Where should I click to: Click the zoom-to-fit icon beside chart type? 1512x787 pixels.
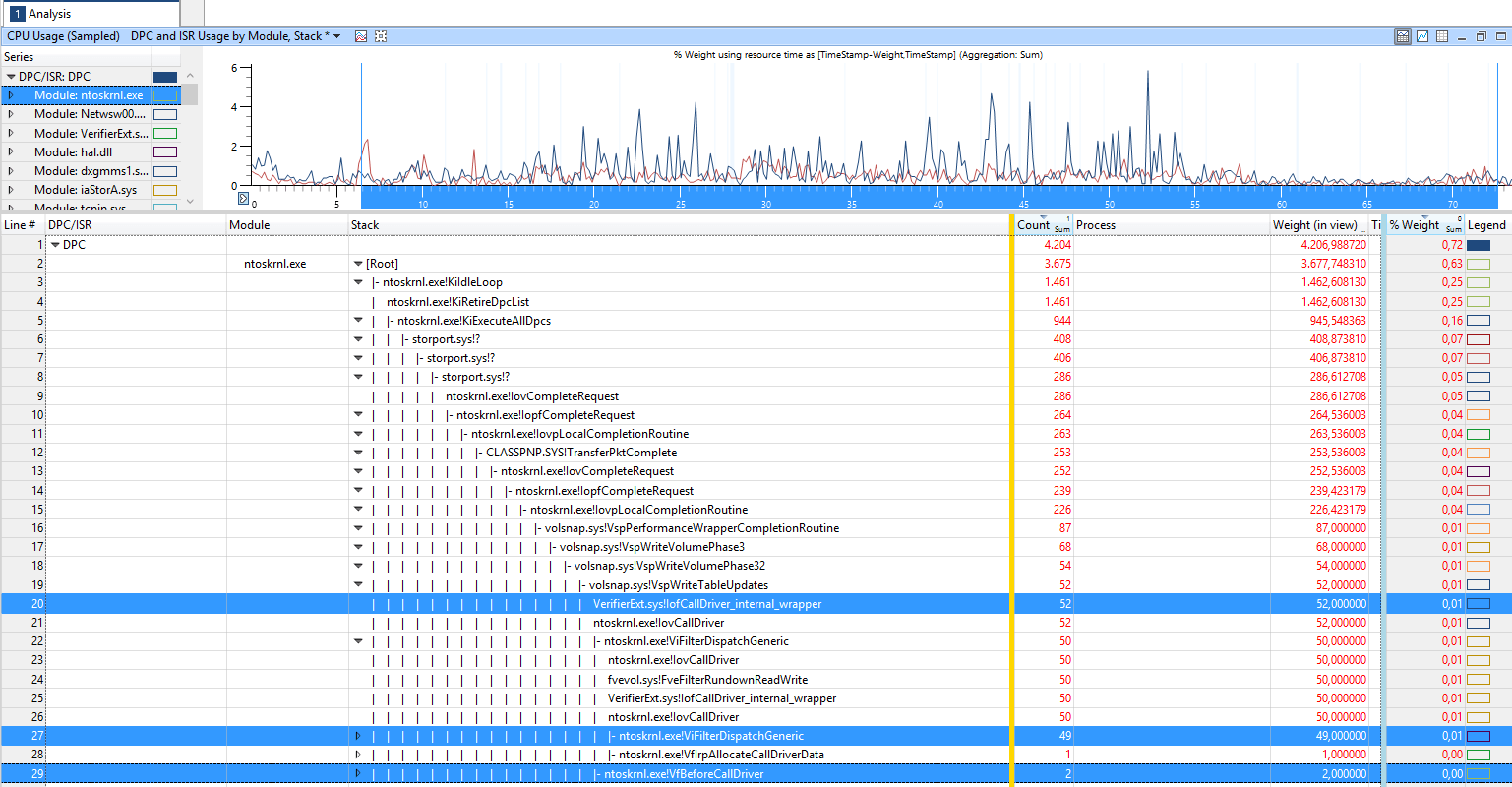[381, 36]
